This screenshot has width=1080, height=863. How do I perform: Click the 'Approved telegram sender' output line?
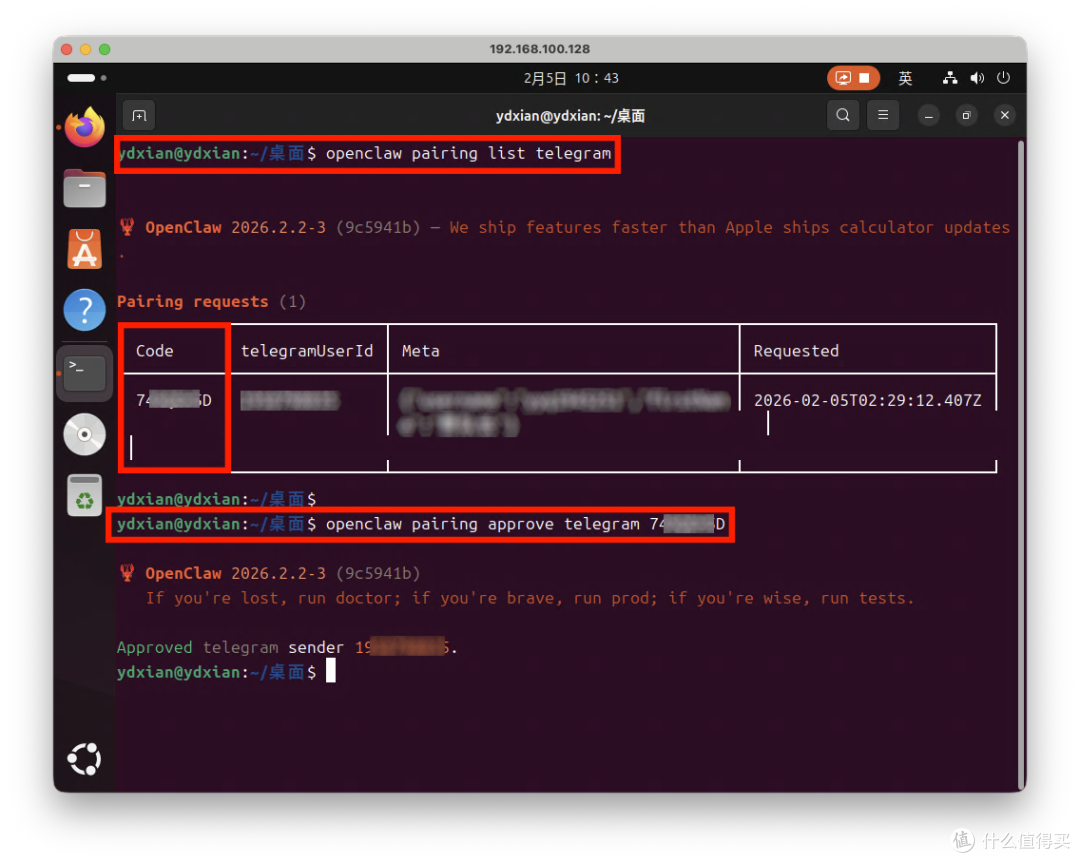(287, 647)
